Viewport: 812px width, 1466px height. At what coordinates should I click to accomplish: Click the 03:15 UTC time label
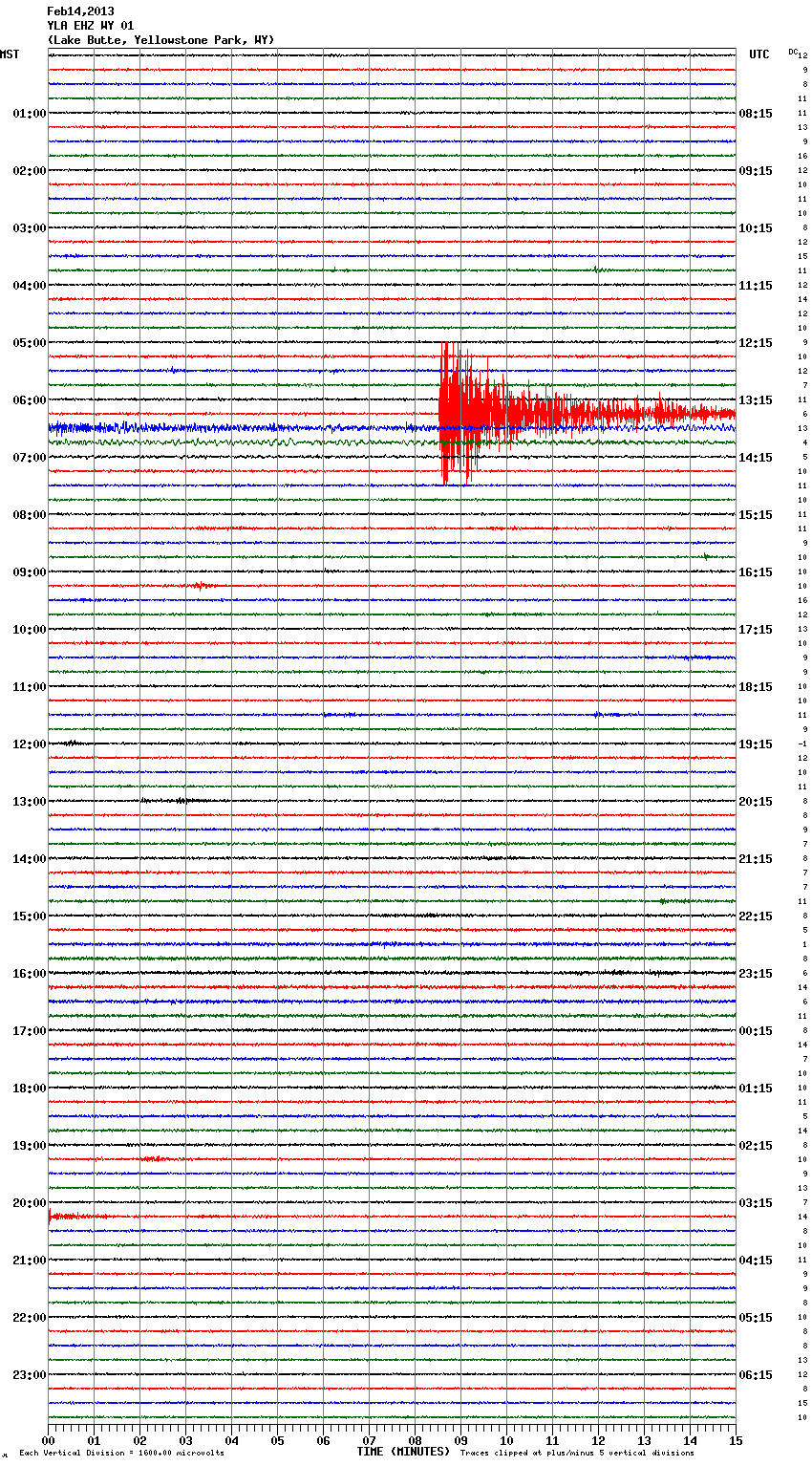pyautogui.click(x=756, y=1203)
